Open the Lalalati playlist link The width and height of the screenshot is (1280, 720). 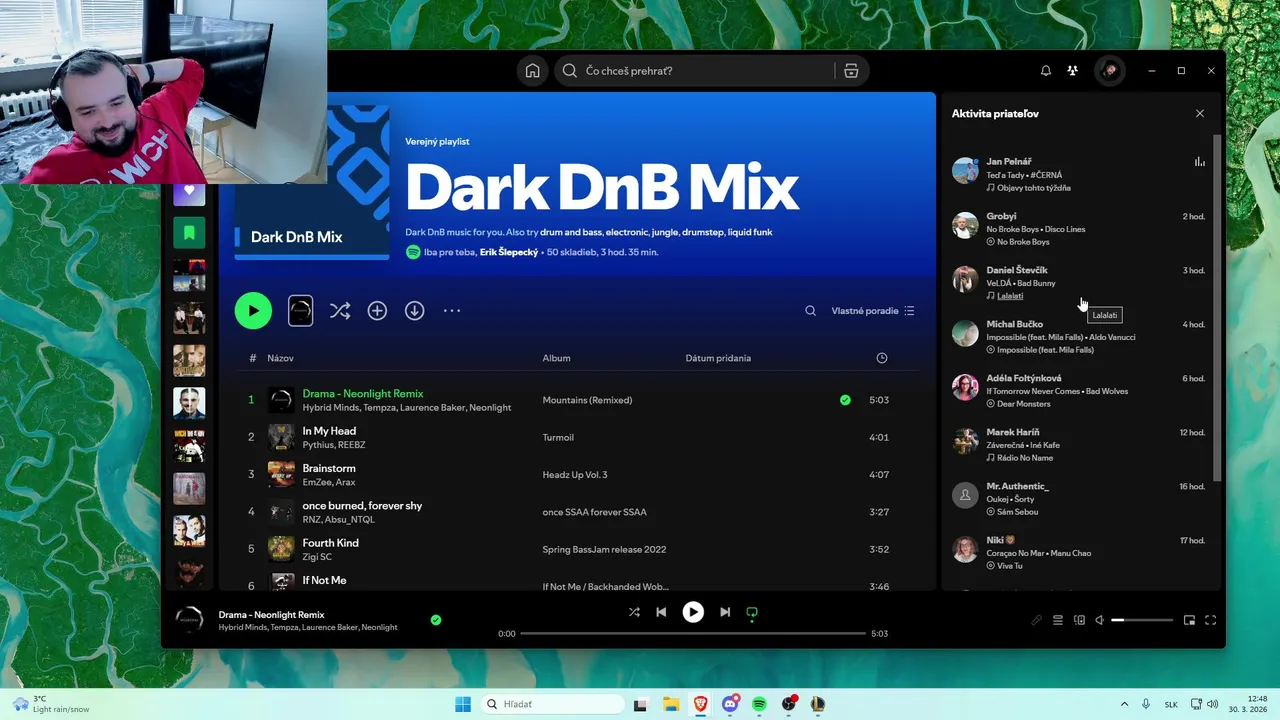point(1010,296)
